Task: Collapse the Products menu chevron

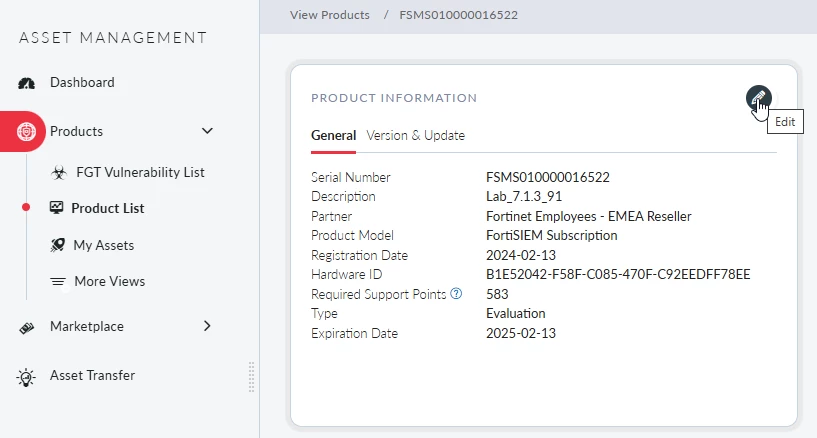Action: click(207, 131)
